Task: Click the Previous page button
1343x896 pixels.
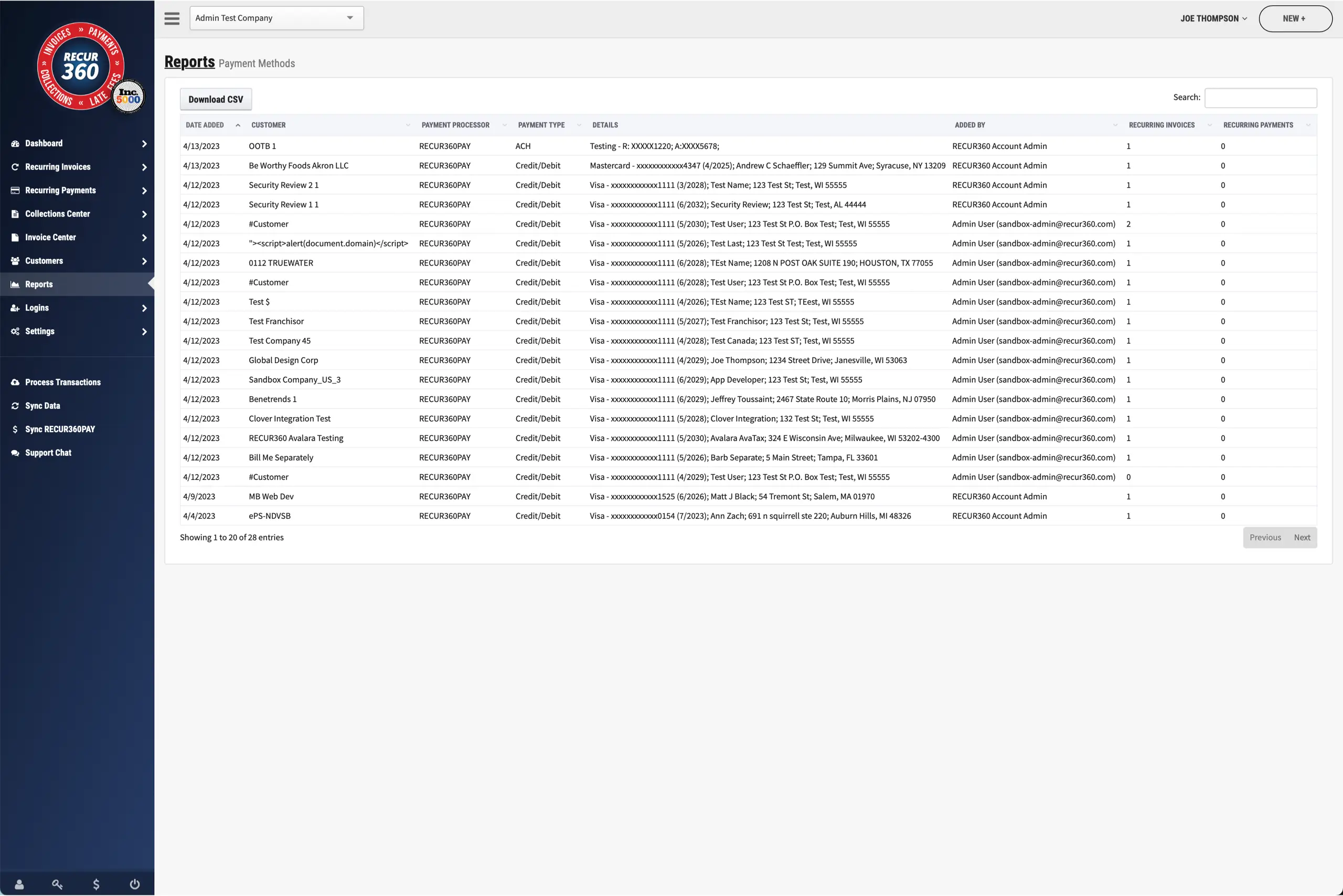Action: coord(1265,537)
